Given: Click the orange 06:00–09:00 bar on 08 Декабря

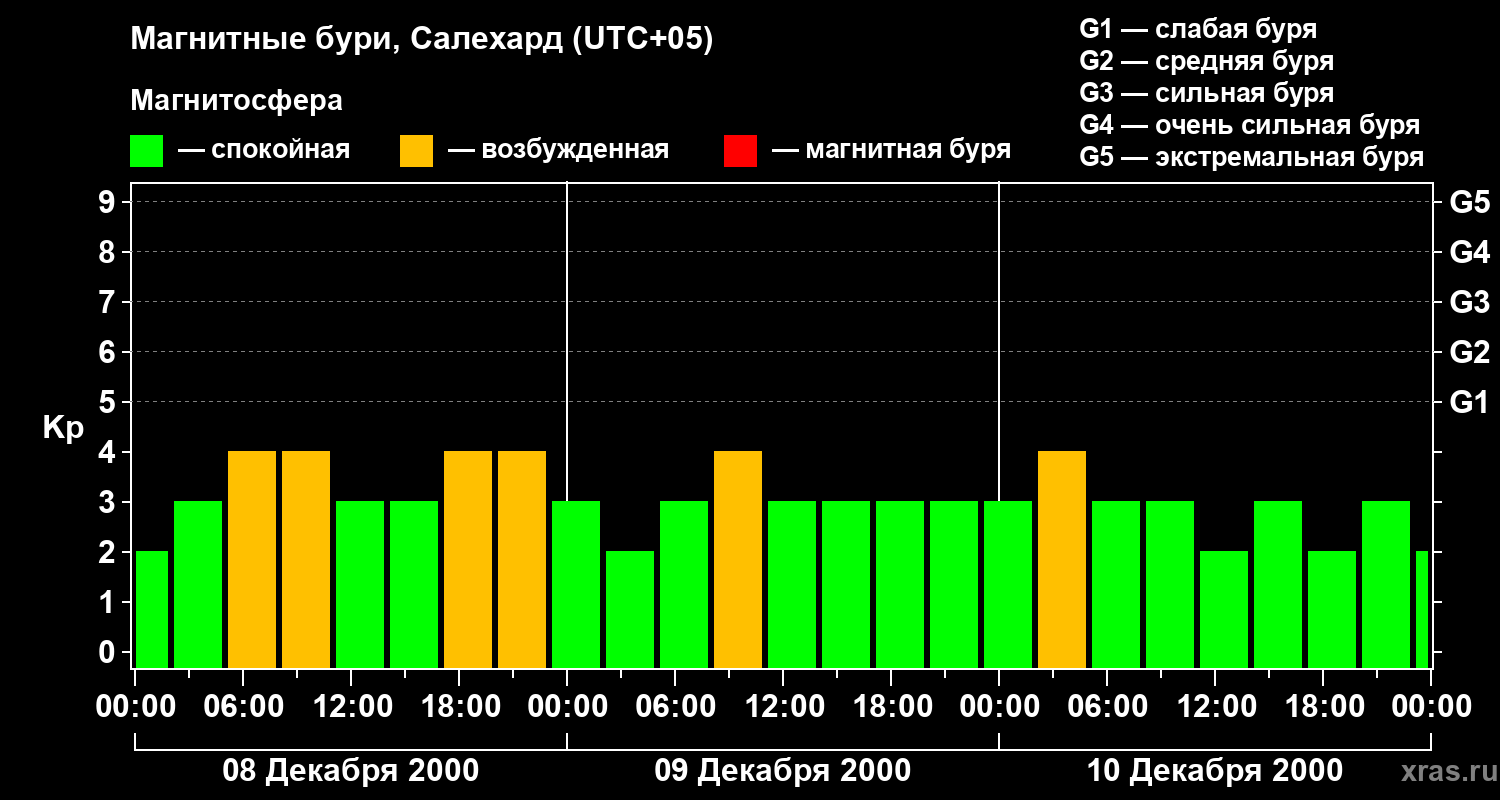Looking at the screenshot, I should (x=252, y=559).
